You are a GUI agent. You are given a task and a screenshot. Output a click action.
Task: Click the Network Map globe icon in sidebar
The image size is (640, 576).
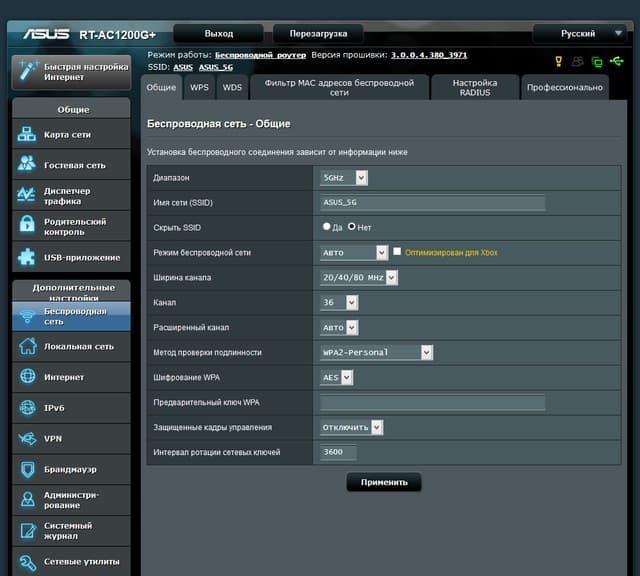tap(27, 134)
